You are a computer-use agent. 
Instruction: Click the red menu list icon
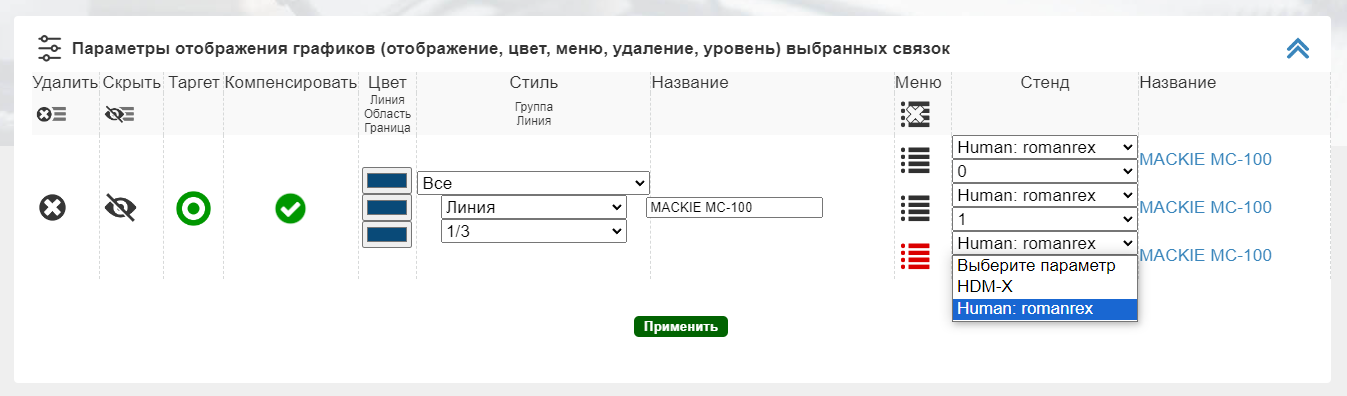coord(915,256)
